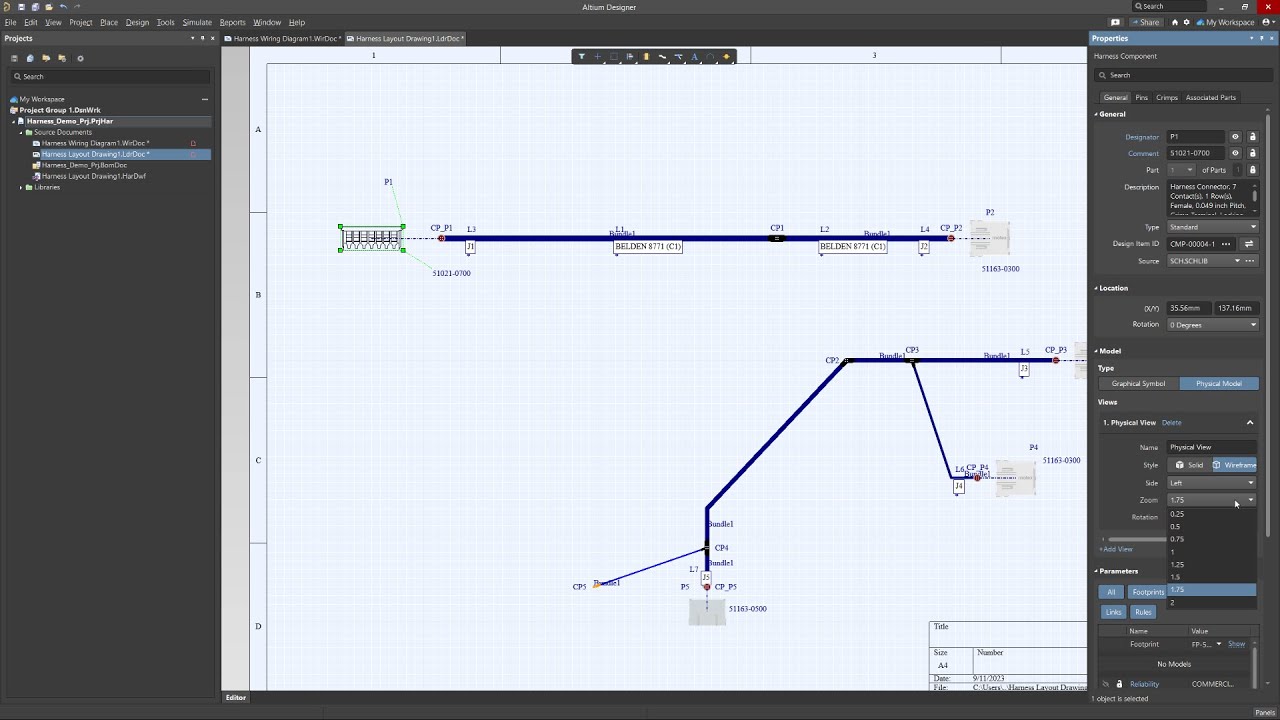
Task: Click the Save icon in the title bar
Action: click(21, 7)
